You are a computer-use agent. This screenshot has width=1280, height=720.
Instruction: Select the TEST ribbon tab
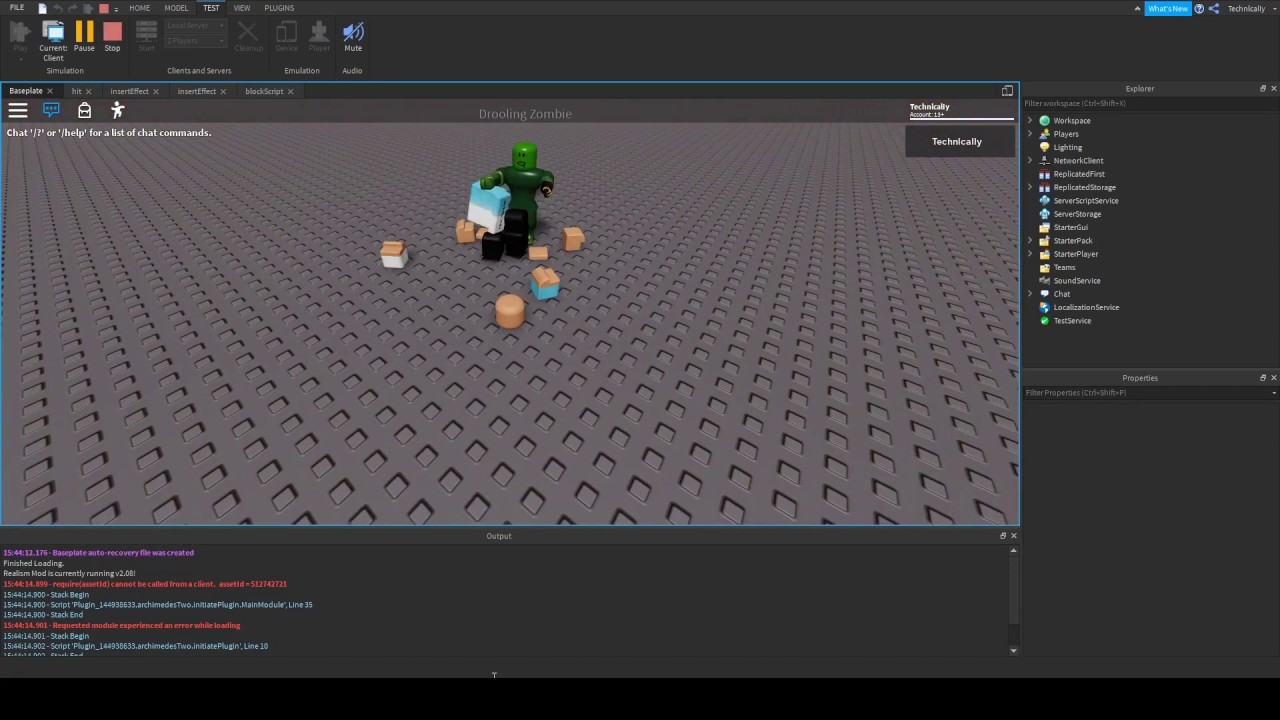(211, 8)
